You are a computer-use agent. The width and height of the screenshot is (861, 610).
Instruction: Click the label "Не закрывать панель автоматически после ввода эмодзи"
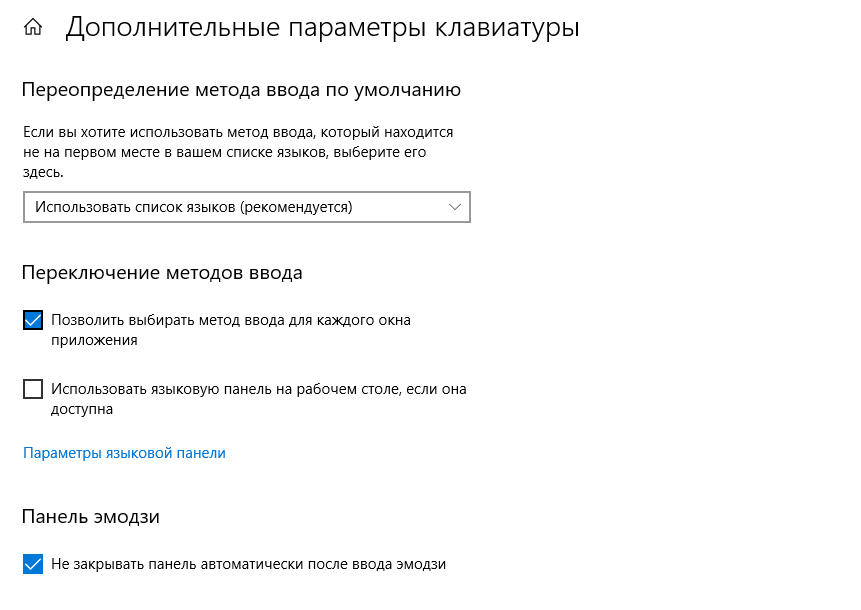[x=248, y=564]
